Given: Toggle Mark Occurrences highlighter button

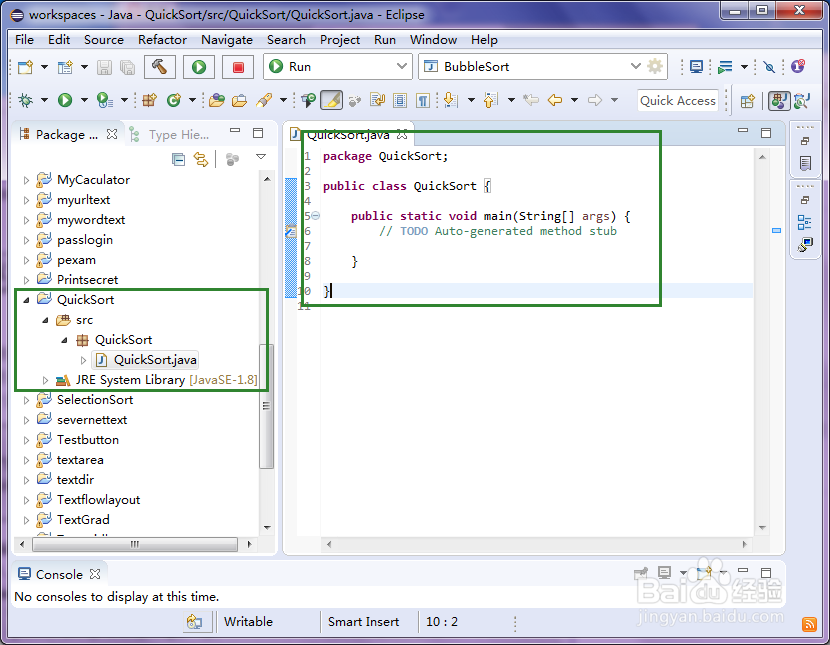Looking at the screenshot, I should pyautogui.click(x=331, y=100).
